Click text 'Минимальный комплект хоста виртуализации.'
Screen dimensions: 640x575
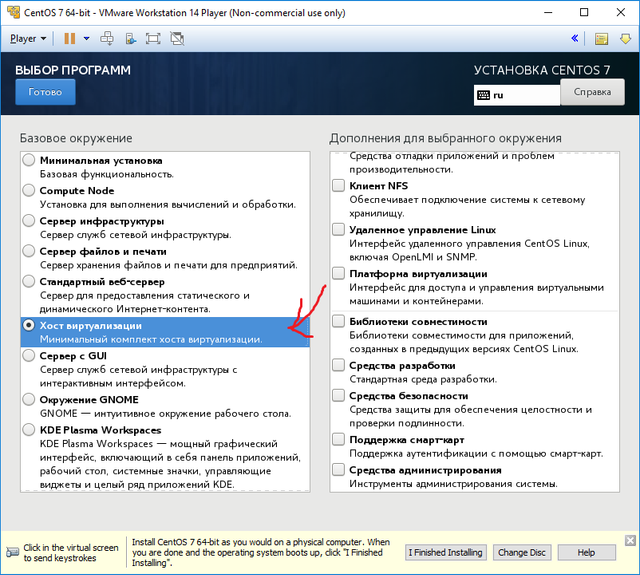coord(151,340)
